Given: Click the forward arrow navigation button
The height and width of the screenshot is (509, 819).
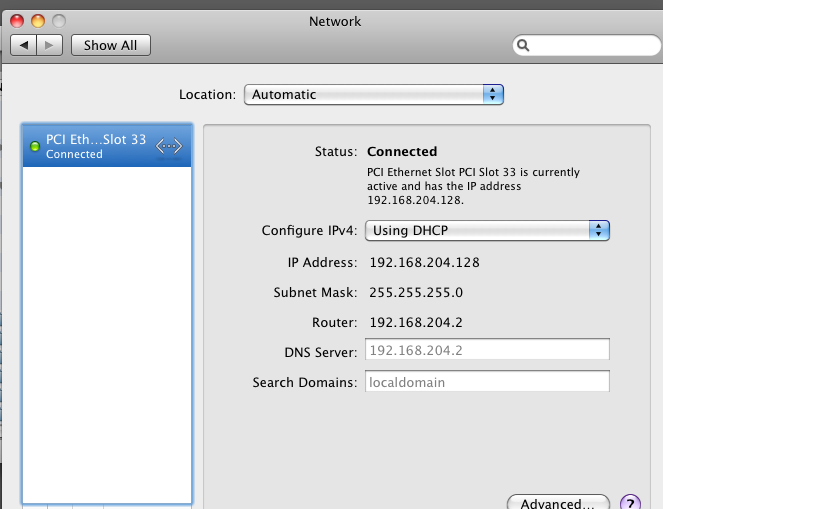Looking at the screenshot, I should pyautogui.click(x=50, y=45).
